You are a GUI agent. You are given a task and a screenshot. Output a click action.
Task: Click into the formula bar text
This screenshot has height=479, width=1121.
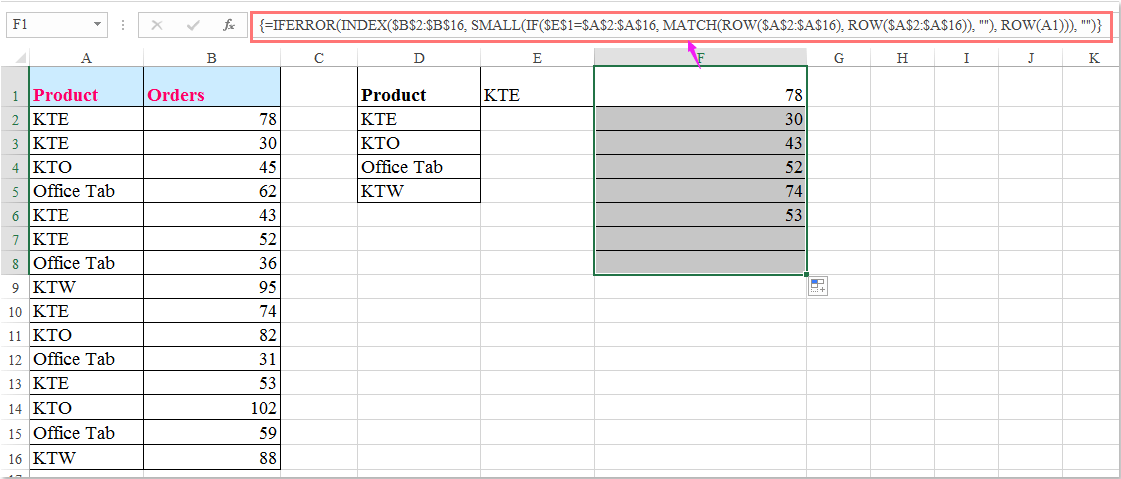[680, 24]
